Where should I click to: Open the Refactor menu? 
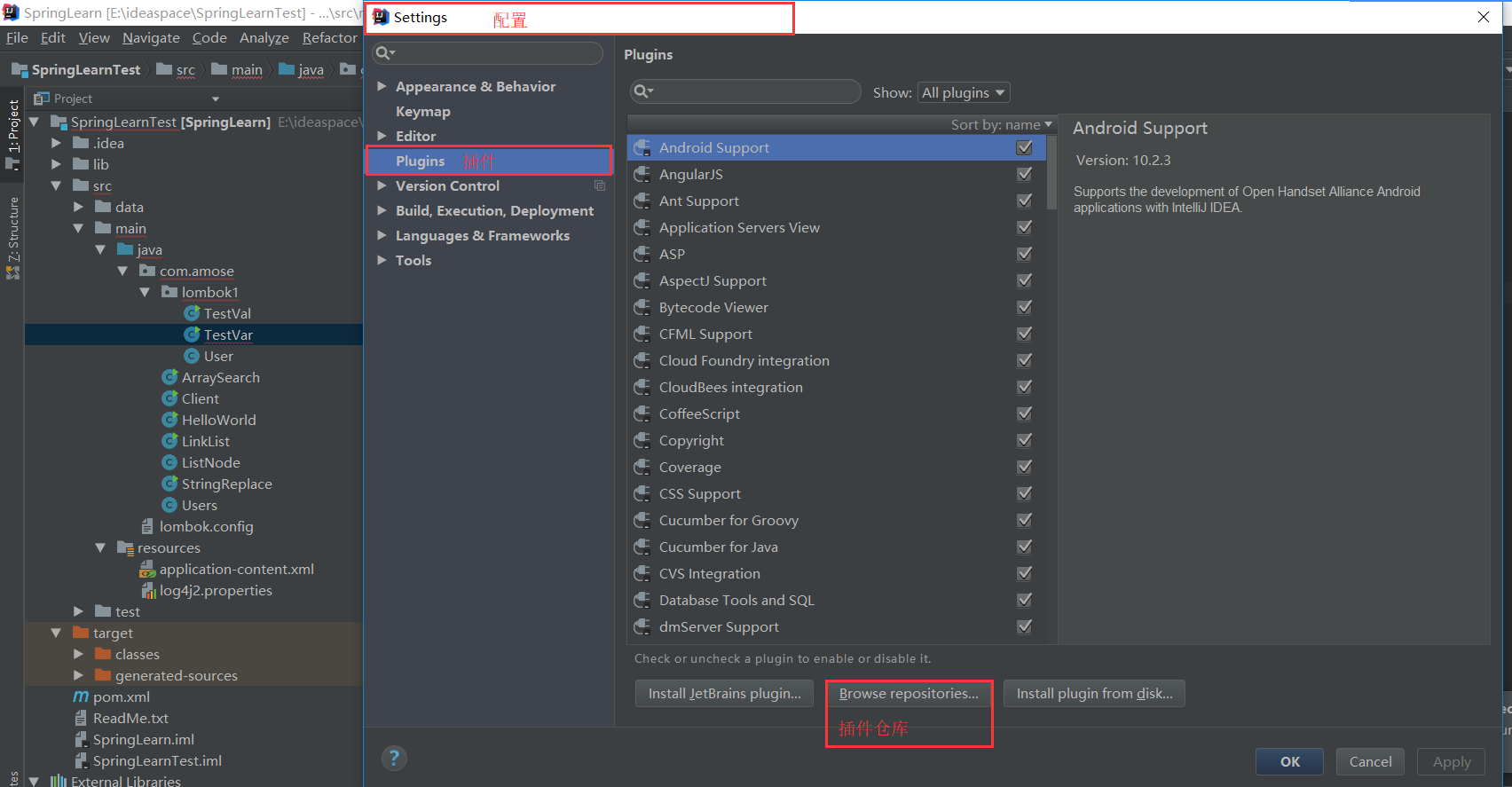click(329, 37)
